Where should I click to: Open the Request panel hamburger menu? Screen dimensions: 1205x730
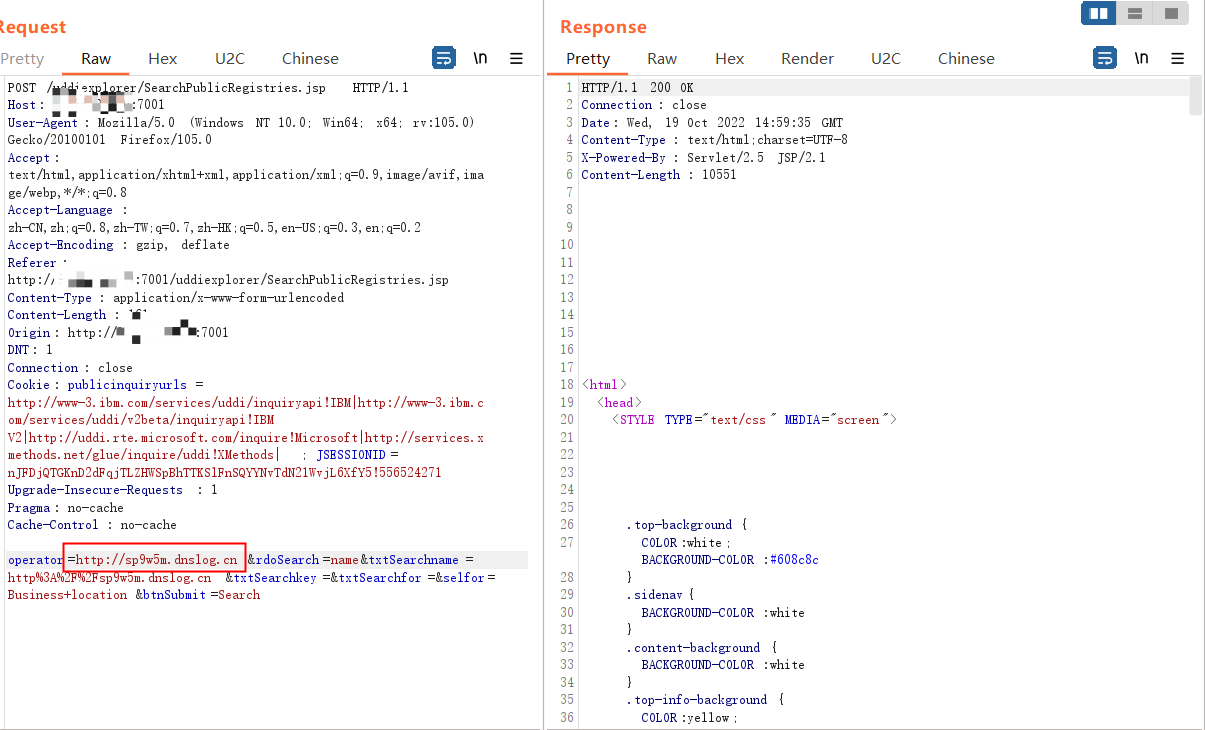point(517,58)
